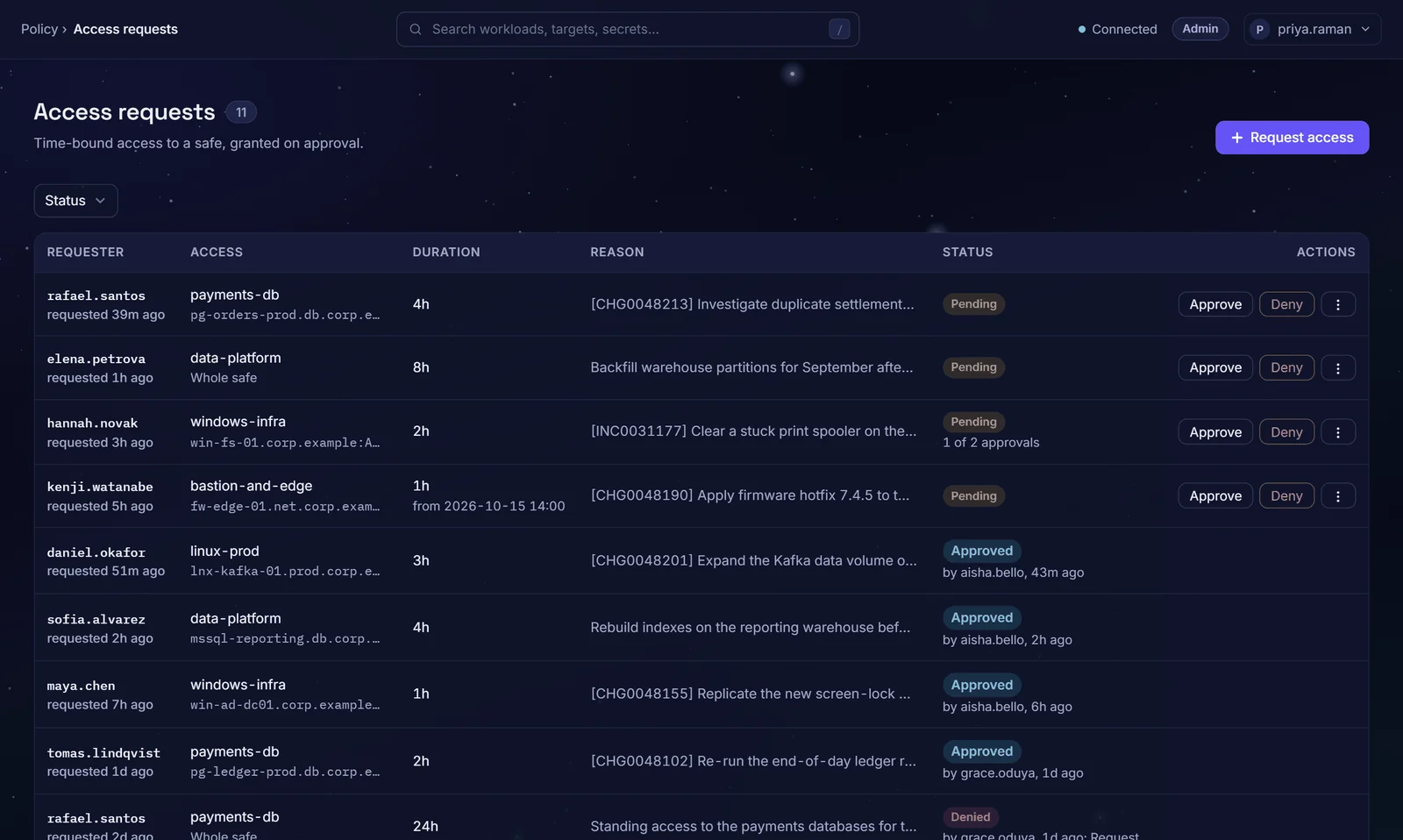The height and width of the screenshot is (840, 1403).
Task: Click the slash shortcut key badge
Action: [x=839, y=29]
